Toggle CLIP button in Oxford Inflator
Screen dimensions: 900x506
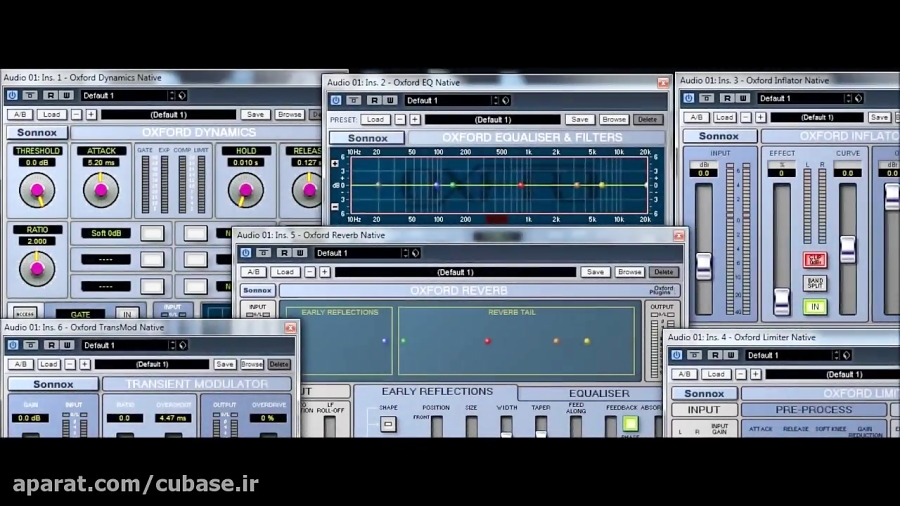(814, 260)
